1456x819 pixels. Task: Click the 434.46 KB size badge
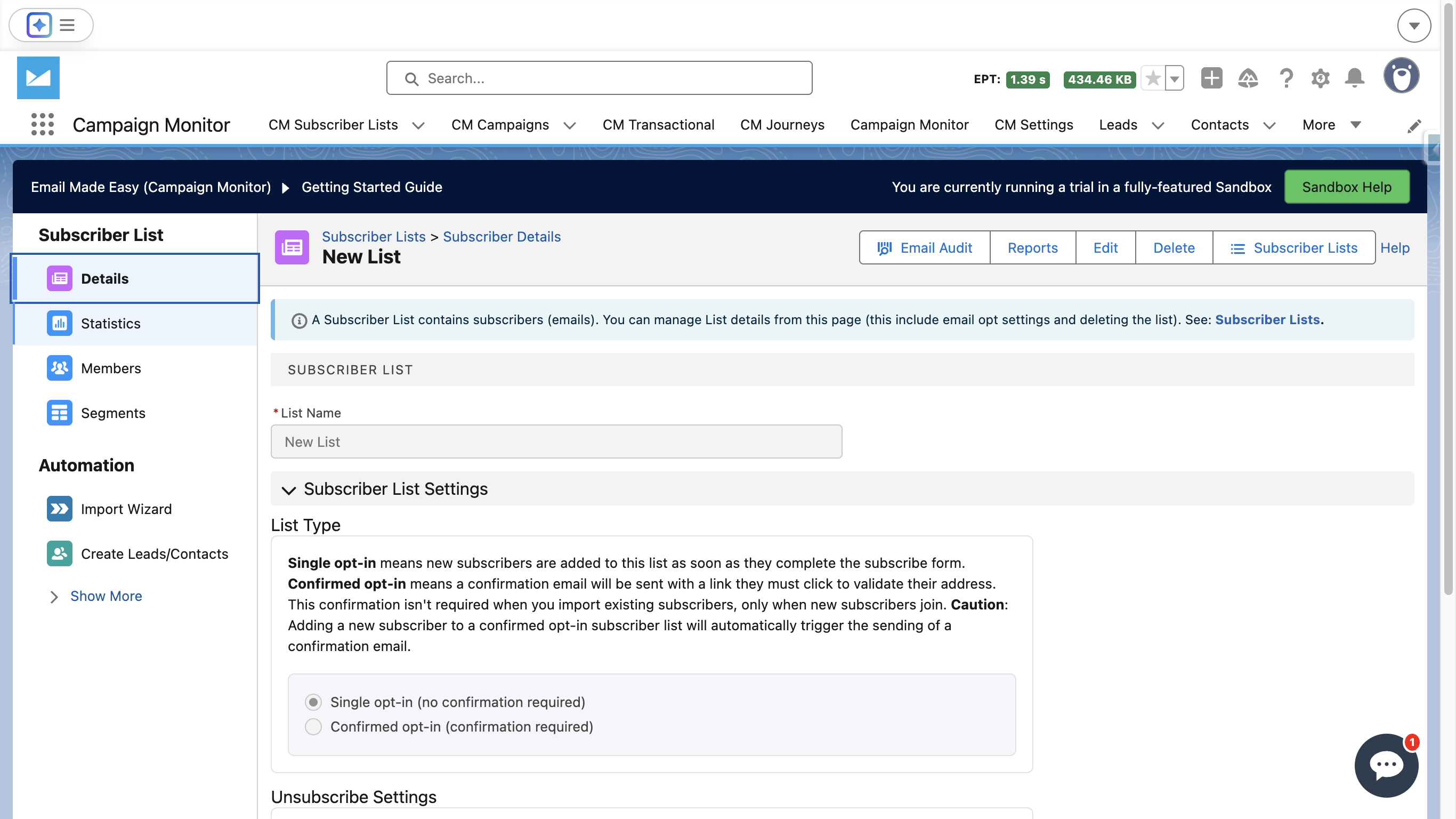click(1099, 79)
